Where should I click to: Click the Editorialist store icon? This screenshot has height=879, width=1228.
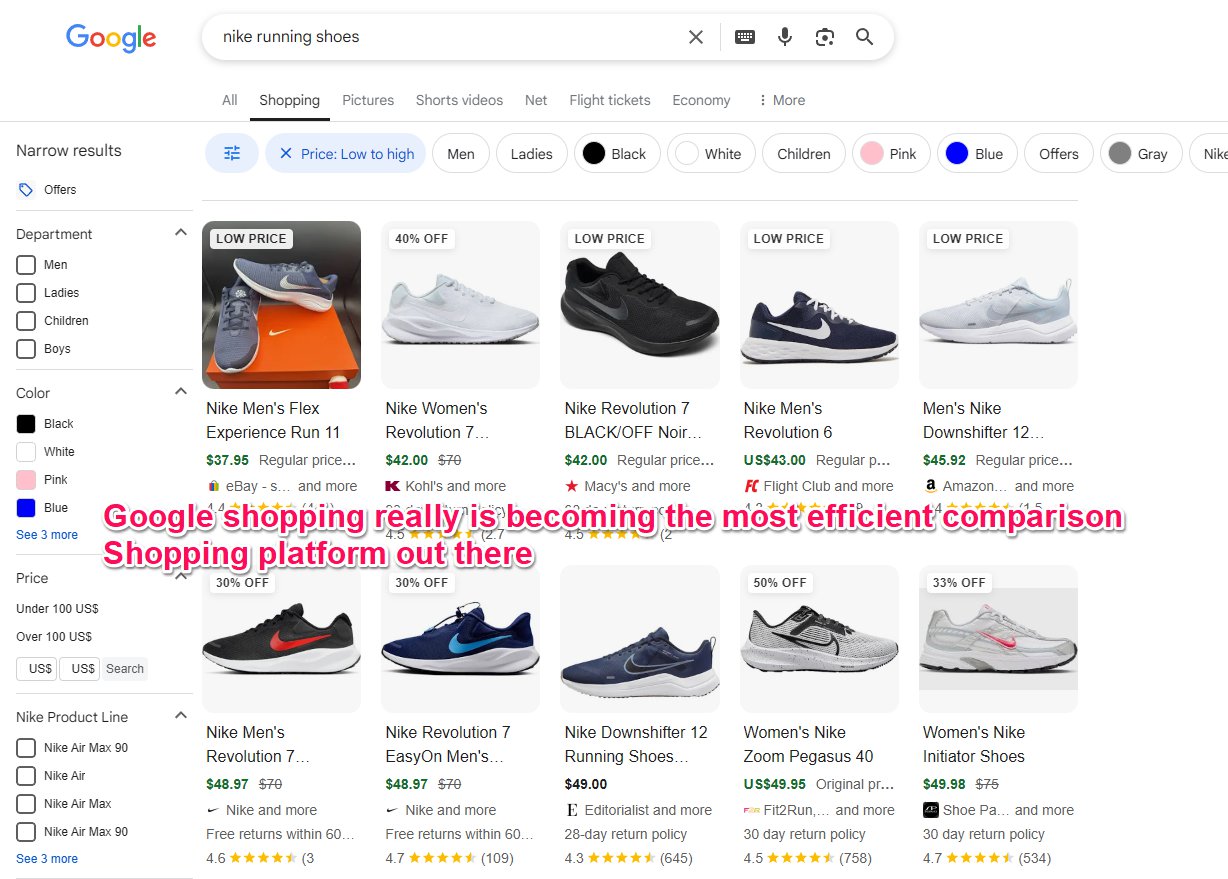coord(572,810)
